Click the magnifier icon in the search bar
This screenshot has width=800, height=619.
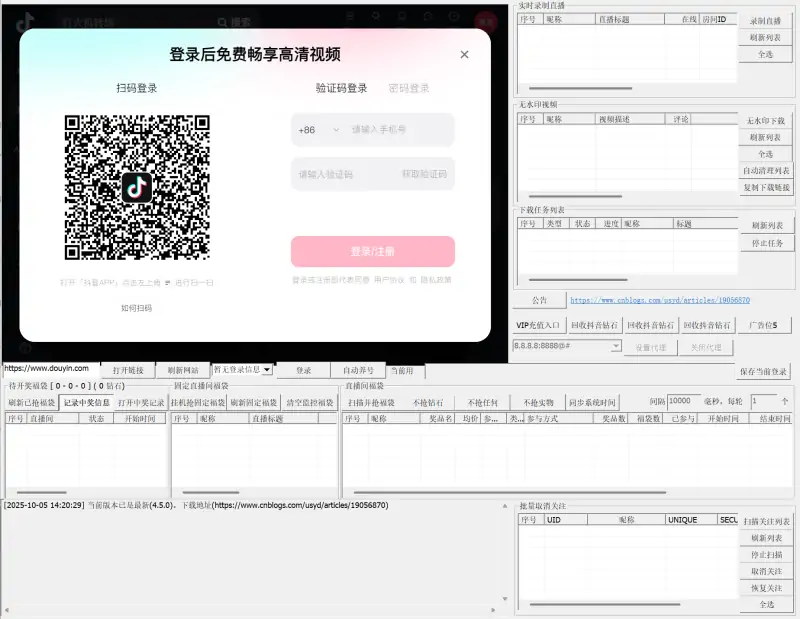[222, 20]
